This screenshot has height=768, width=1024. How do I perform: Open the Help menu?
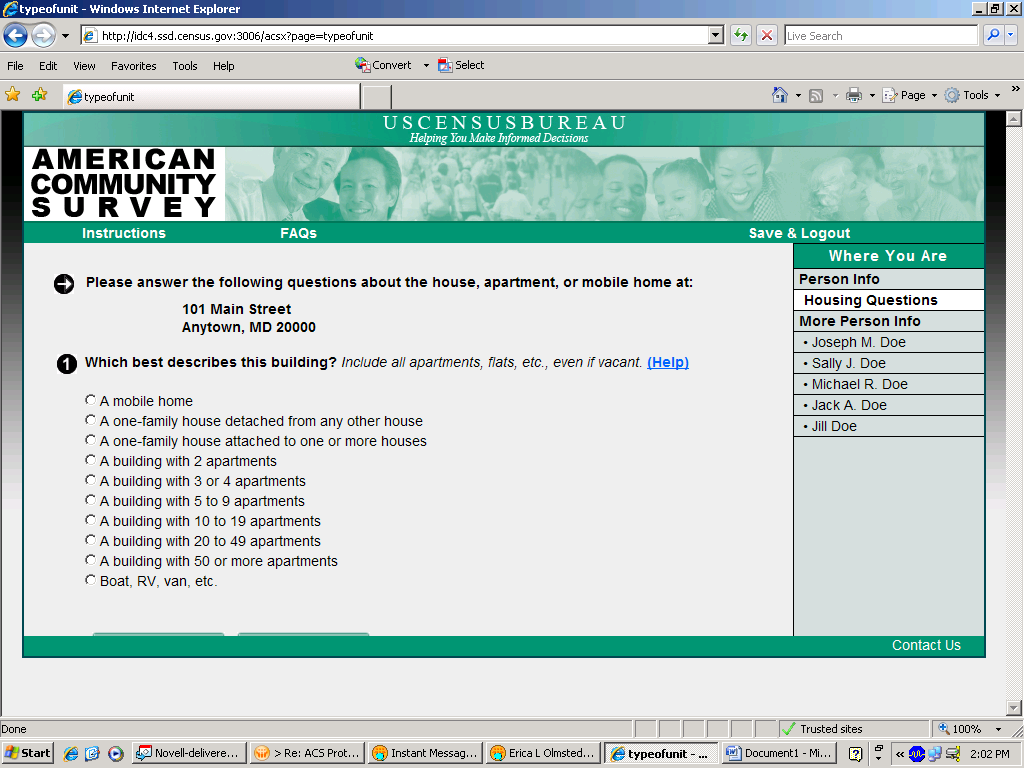tap(223, 66)
